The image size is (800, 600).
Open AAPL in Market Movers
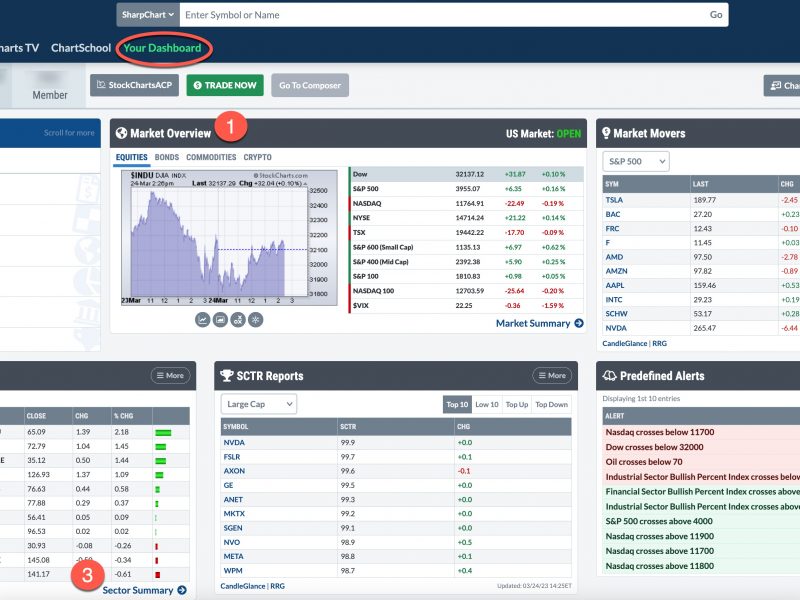pos(615,285)
